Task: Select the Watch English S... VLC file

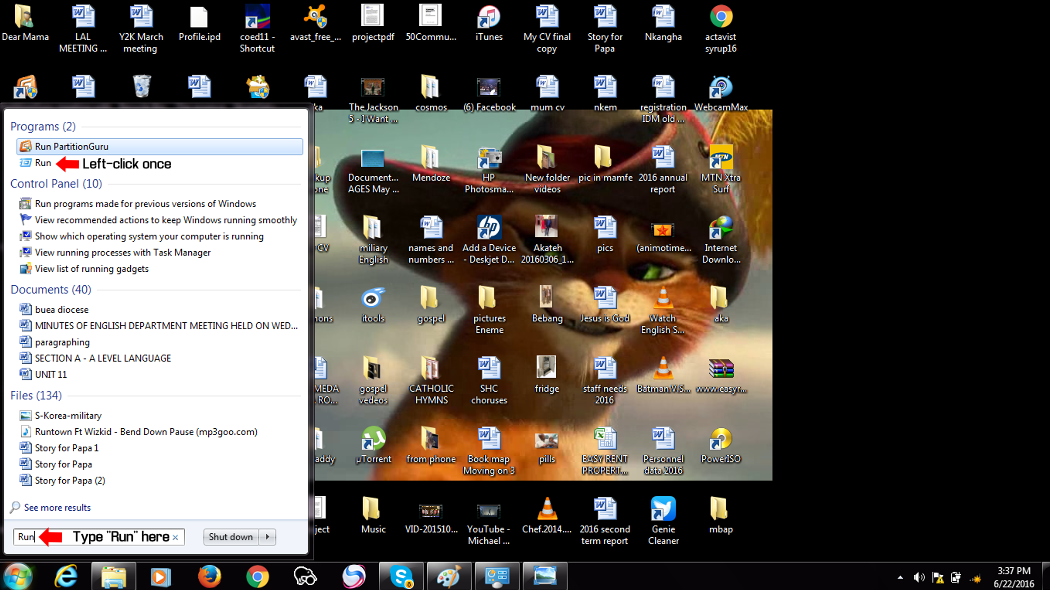Action: click(663, 310)
